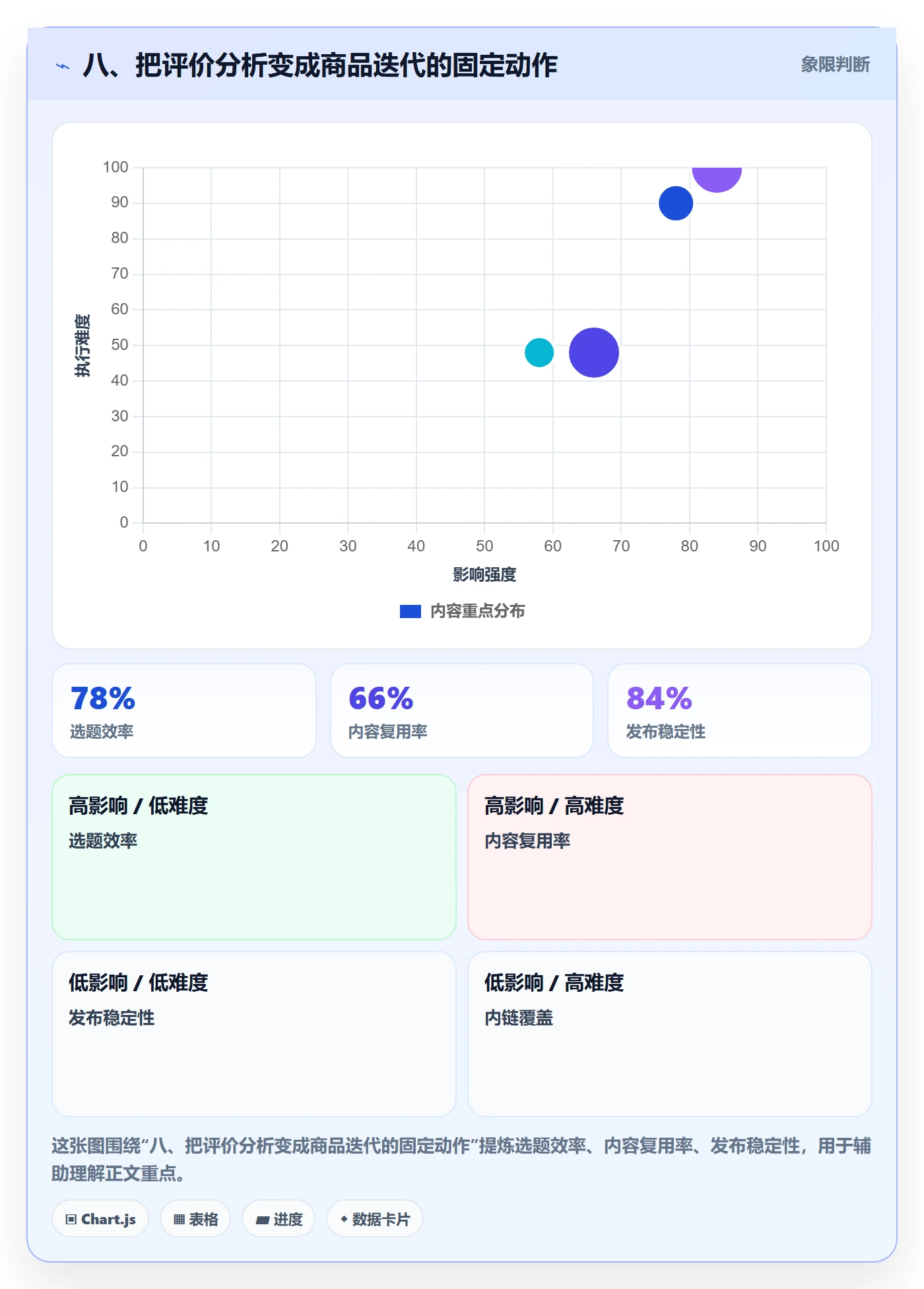Select the indigo bubble near 66 impact
The height and width of the screenshot is (1289, 924).
pyautogui.click(x=594, y=353)
